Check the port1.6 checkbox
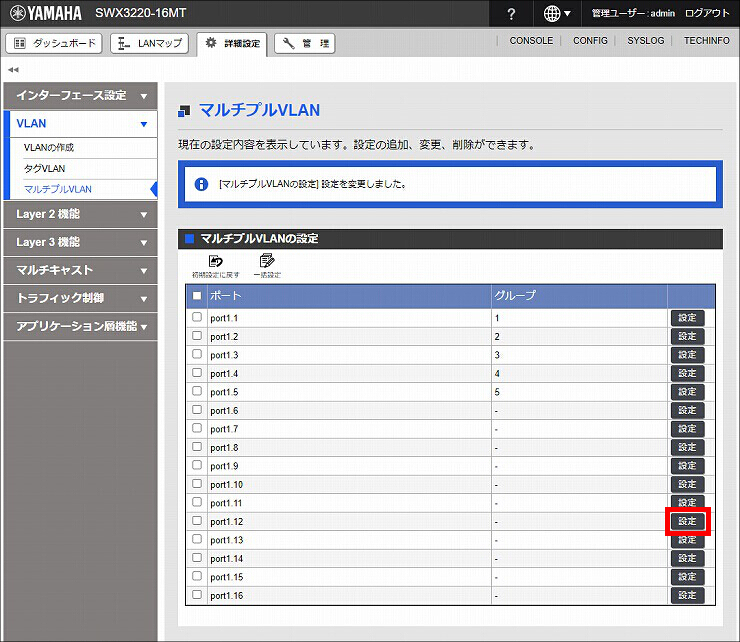The width and height of the screenshot is (740, 642). tap(197, 410)
